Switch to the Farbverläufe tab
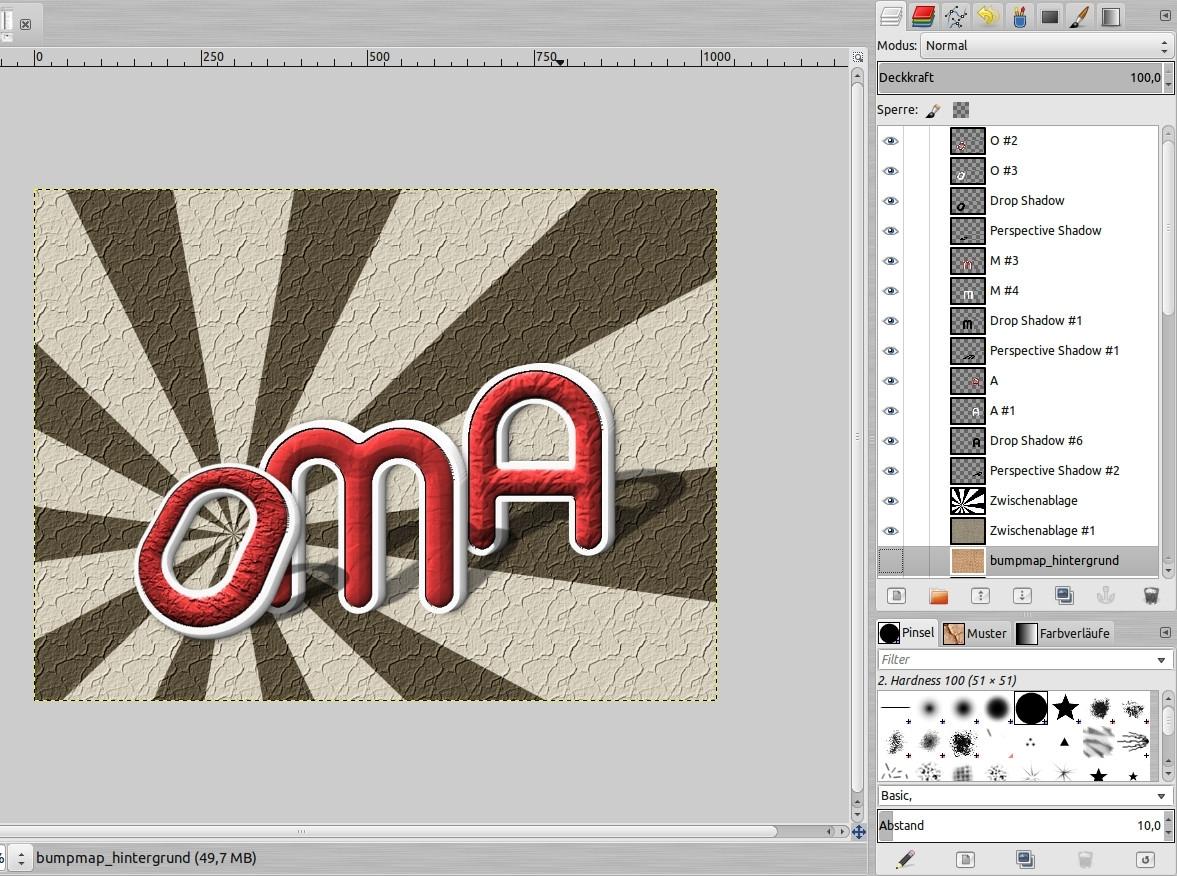Viewport: 1177px width, 876px height. coord(1063,633)
